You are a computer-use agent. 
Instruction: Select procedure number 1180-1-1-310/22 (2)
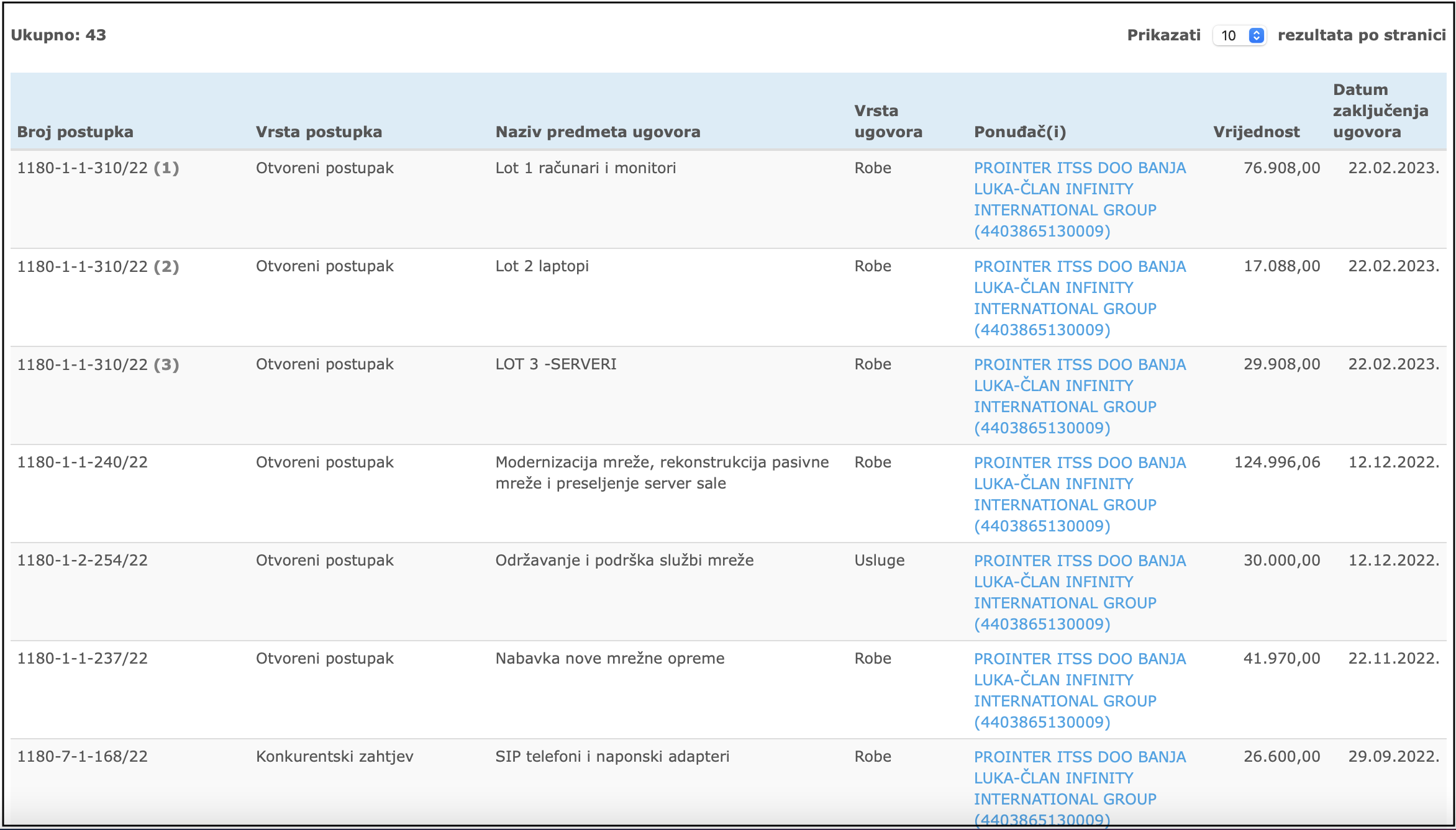pyautogui.click(x=98, y=266)
